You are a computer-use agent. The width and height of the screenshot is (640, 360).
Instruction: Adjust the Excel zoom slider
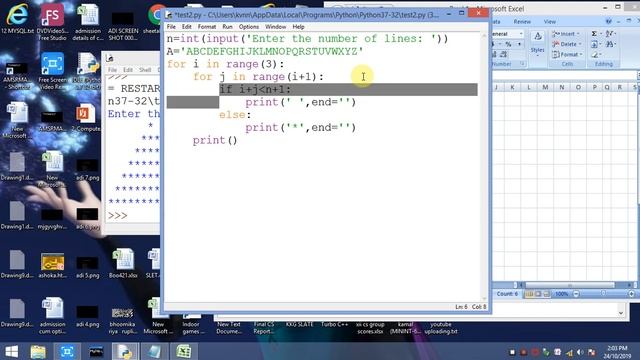point(604,294)
